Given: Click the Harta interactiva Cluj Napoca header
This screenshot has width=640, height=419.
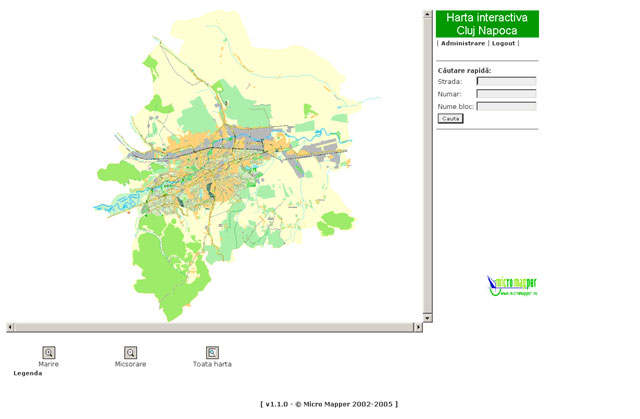Looking at the screenshot, I should 487,24.
